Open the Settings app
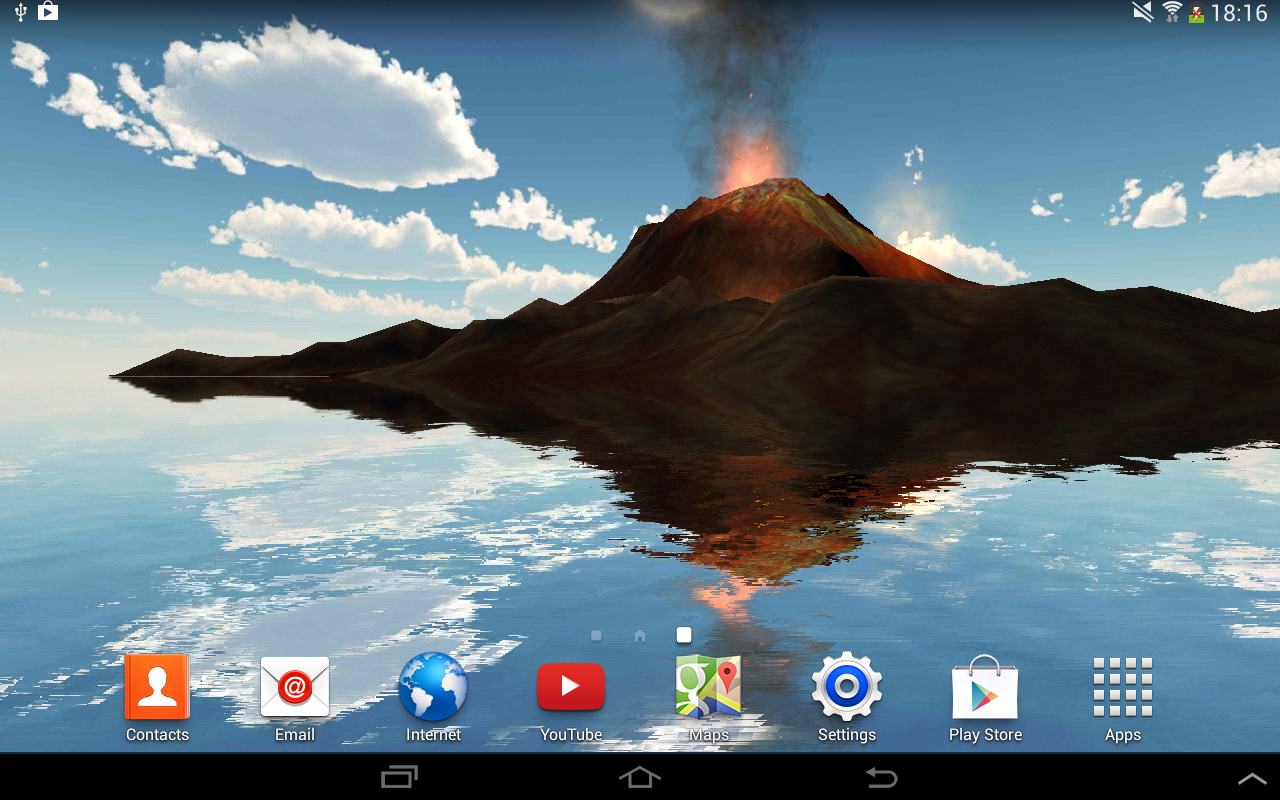Screen dimensions: 1280x800 click(847, 687)
